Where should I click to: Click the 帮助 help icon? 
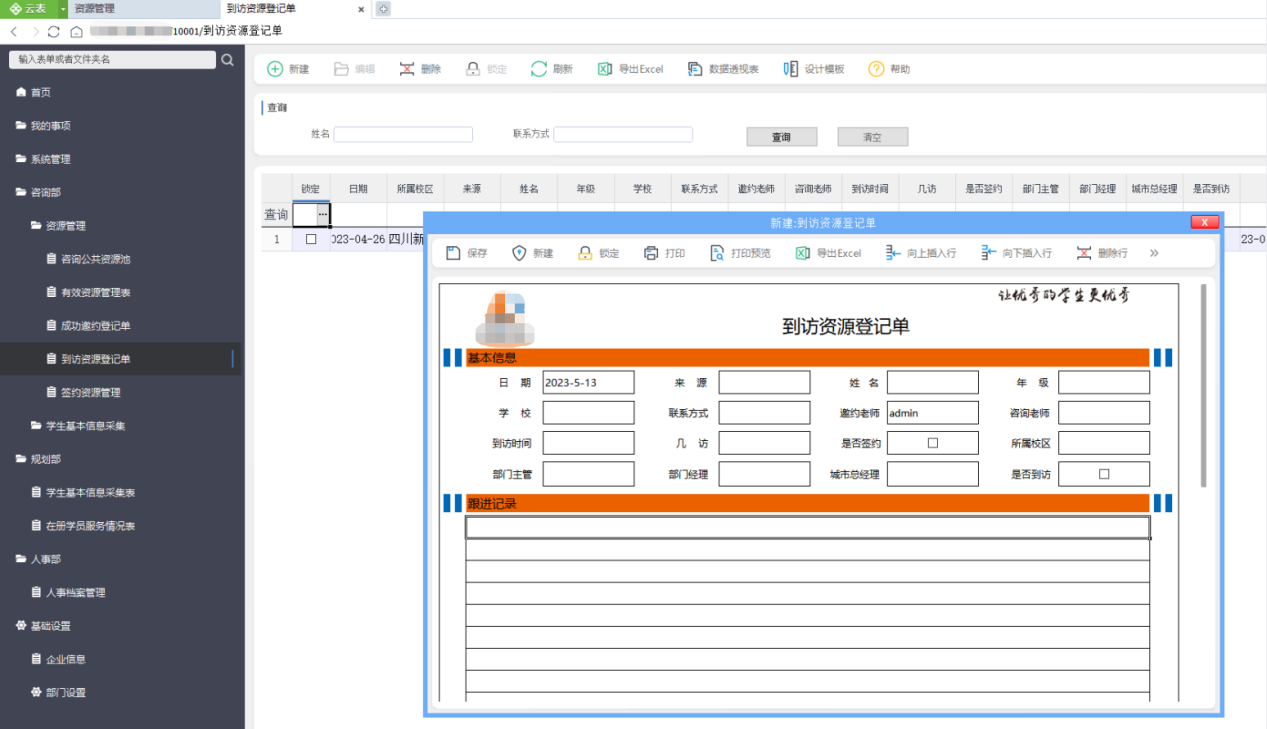[876, 69]
